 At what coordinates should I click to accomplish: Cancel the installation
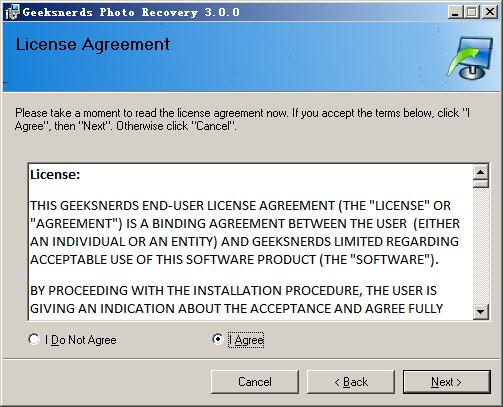(255, 382)
